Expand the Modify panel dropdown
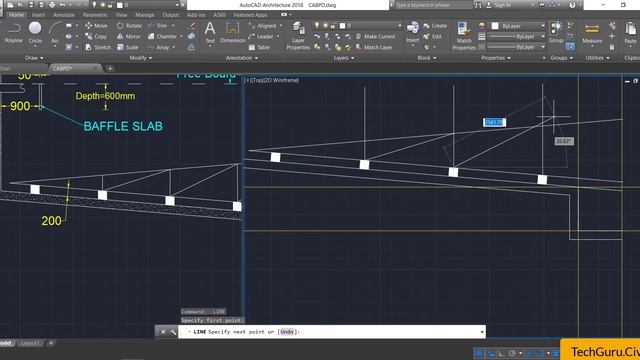The image size is (640, 360). [140, 58]
